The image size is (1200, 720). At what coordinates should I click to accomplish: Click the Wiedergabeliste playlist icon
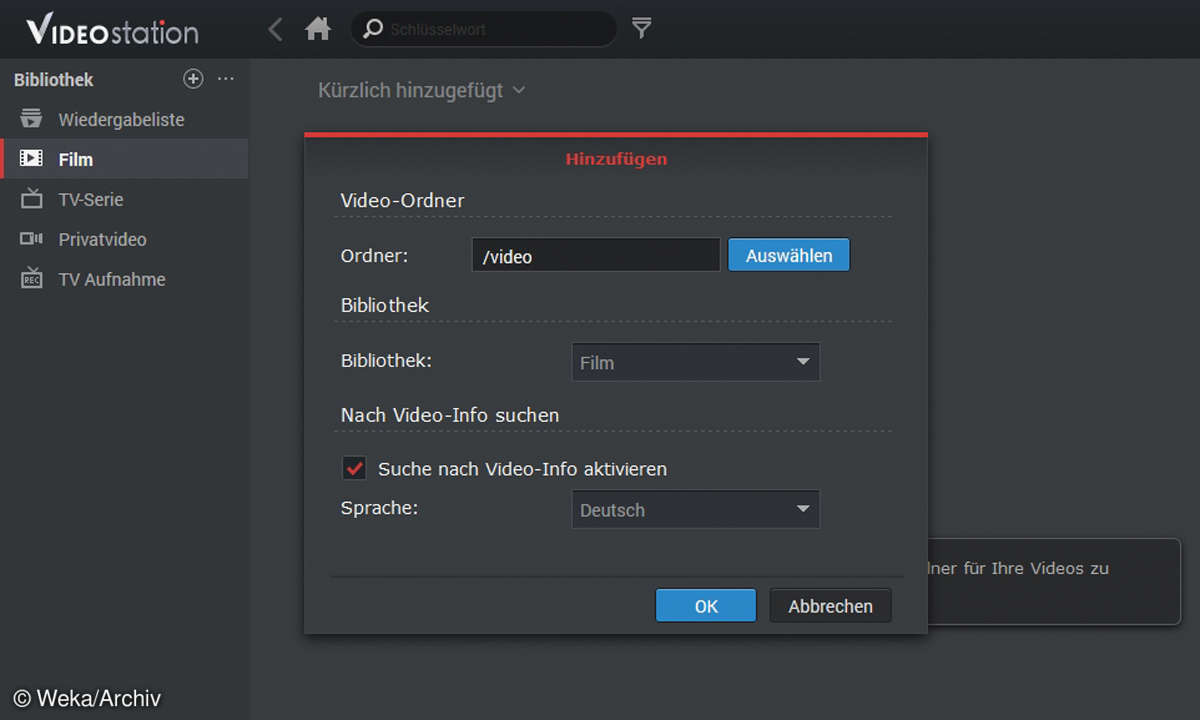[x=32, y=119]
